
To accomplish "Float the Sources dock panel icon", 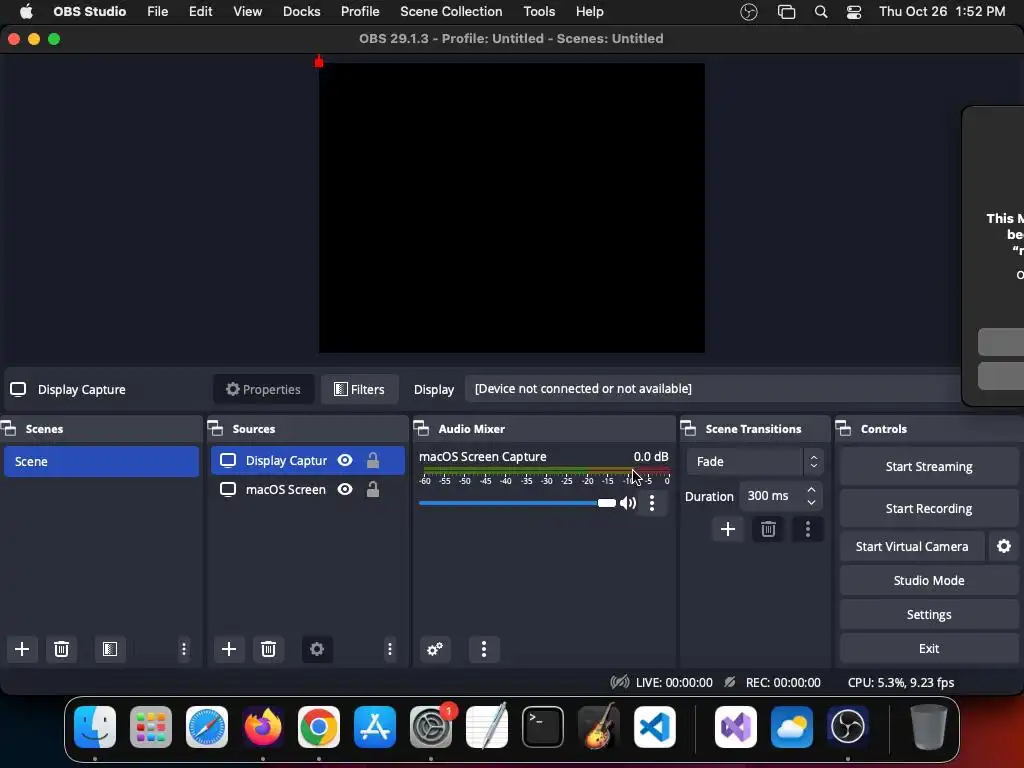I will point(216,428).
